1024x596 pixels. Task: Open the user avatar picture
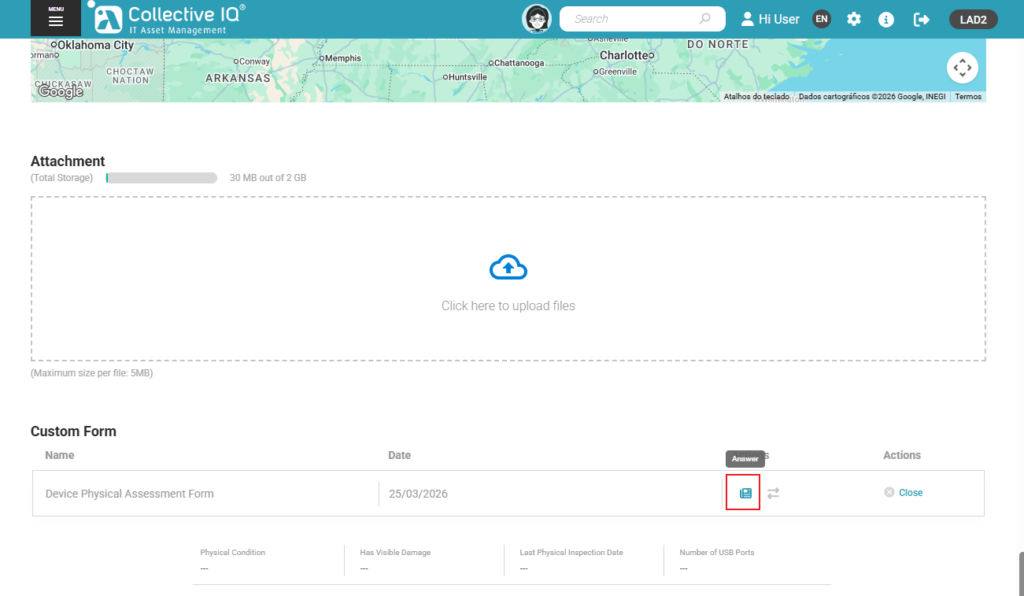537,19
